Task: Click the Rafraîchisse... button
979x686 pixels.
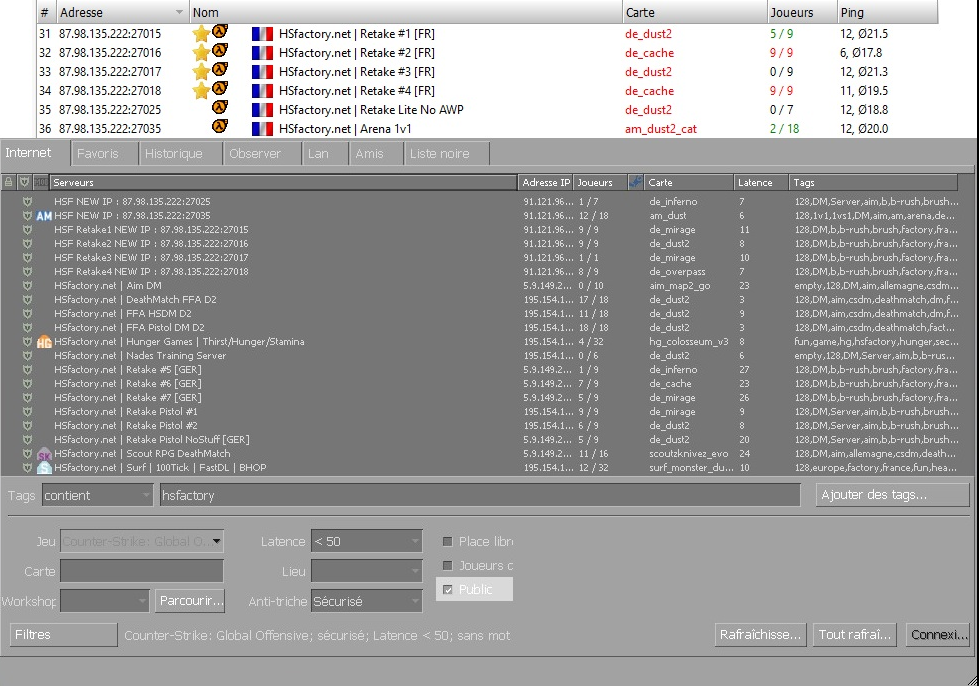Action: (x=760, y=635)
